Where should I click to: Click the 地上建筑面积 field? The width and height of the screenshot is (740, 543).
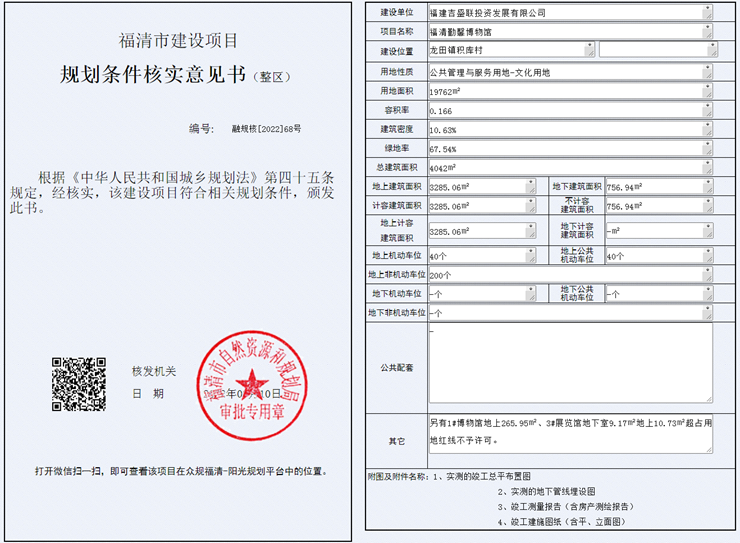pos(482,187)
